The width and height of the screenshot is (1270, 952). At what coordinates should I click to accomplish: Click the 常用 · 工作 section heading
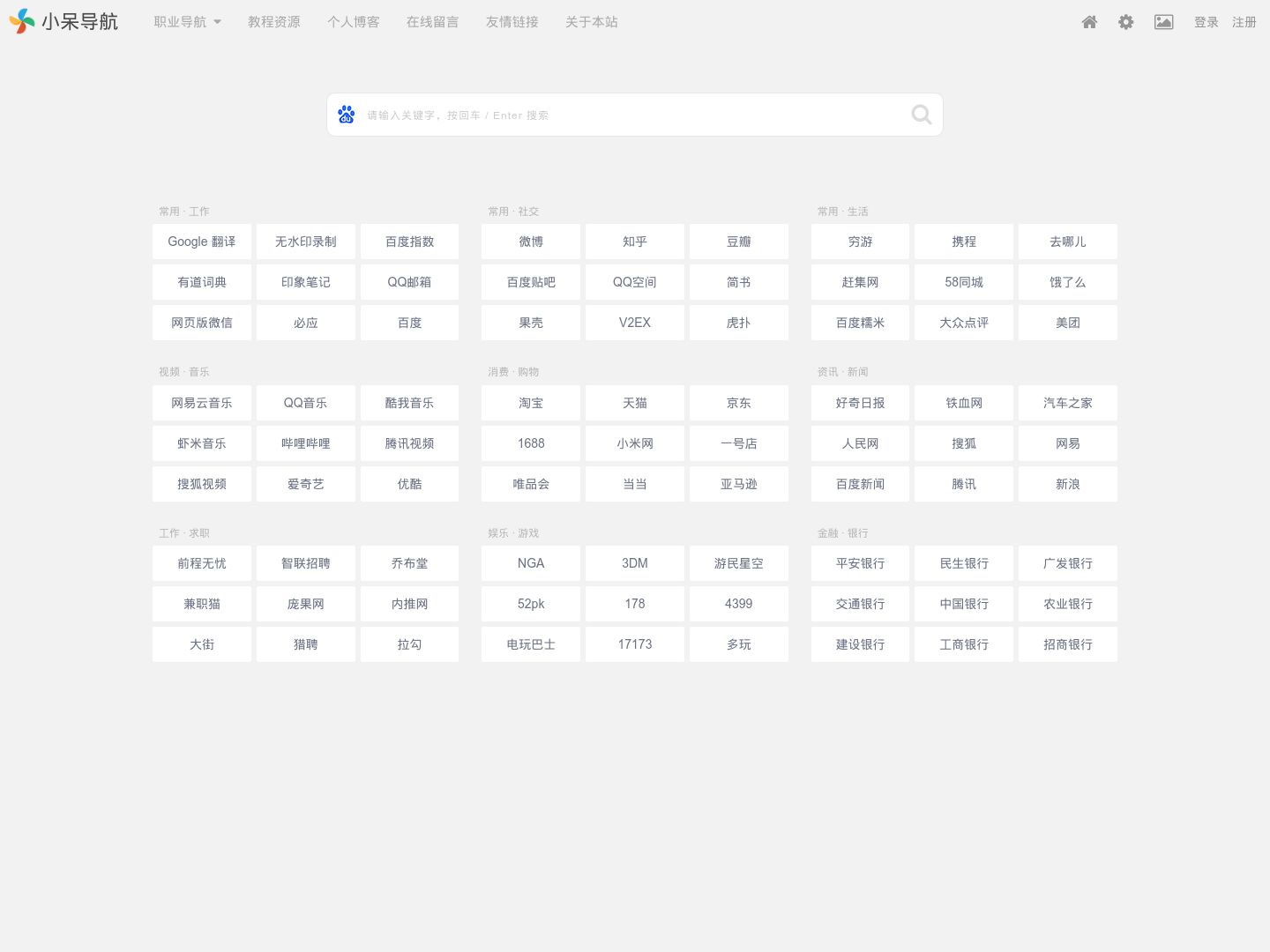pos(184,212)
